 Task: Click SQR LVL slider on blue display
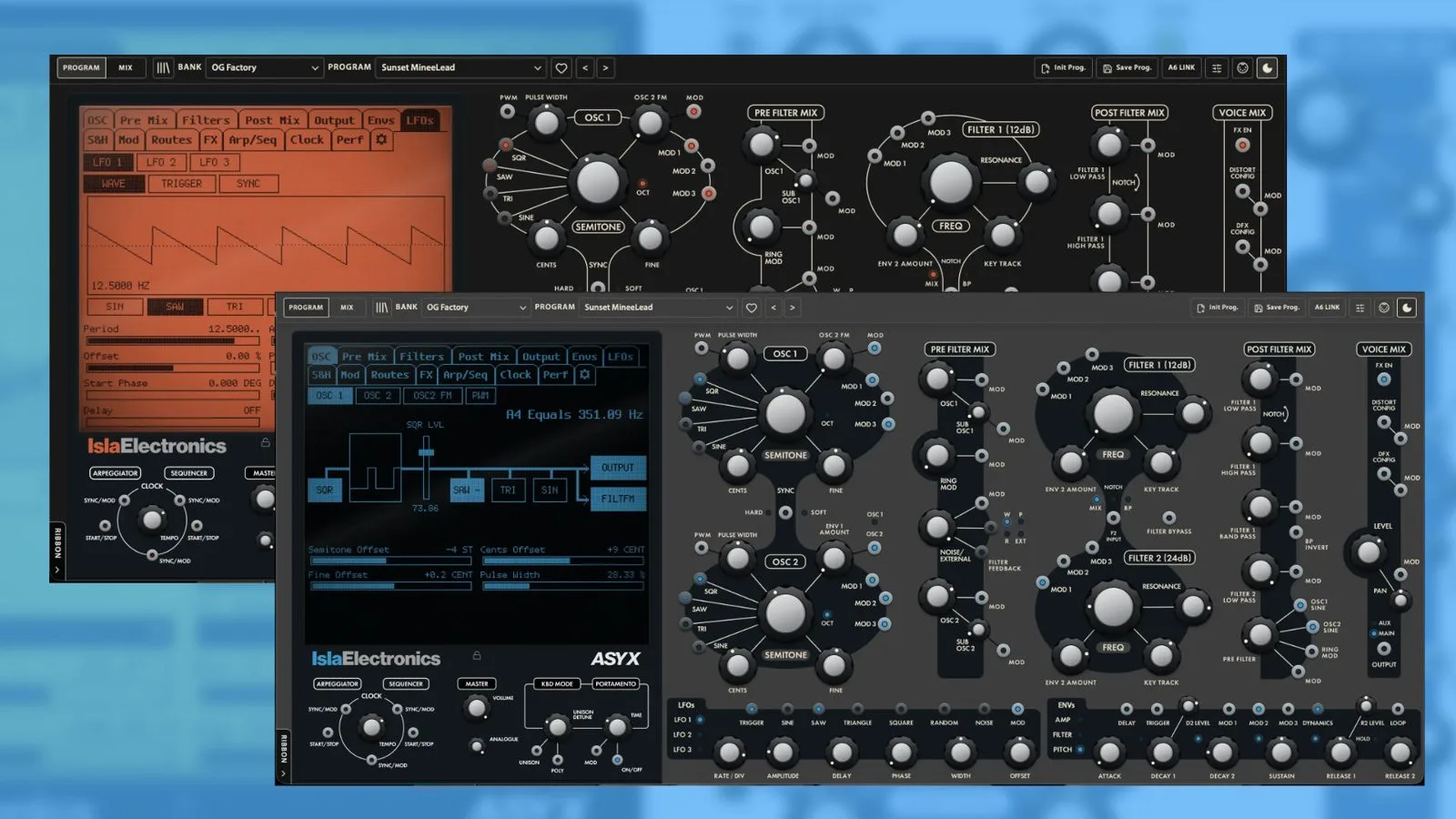coord(425,466)
